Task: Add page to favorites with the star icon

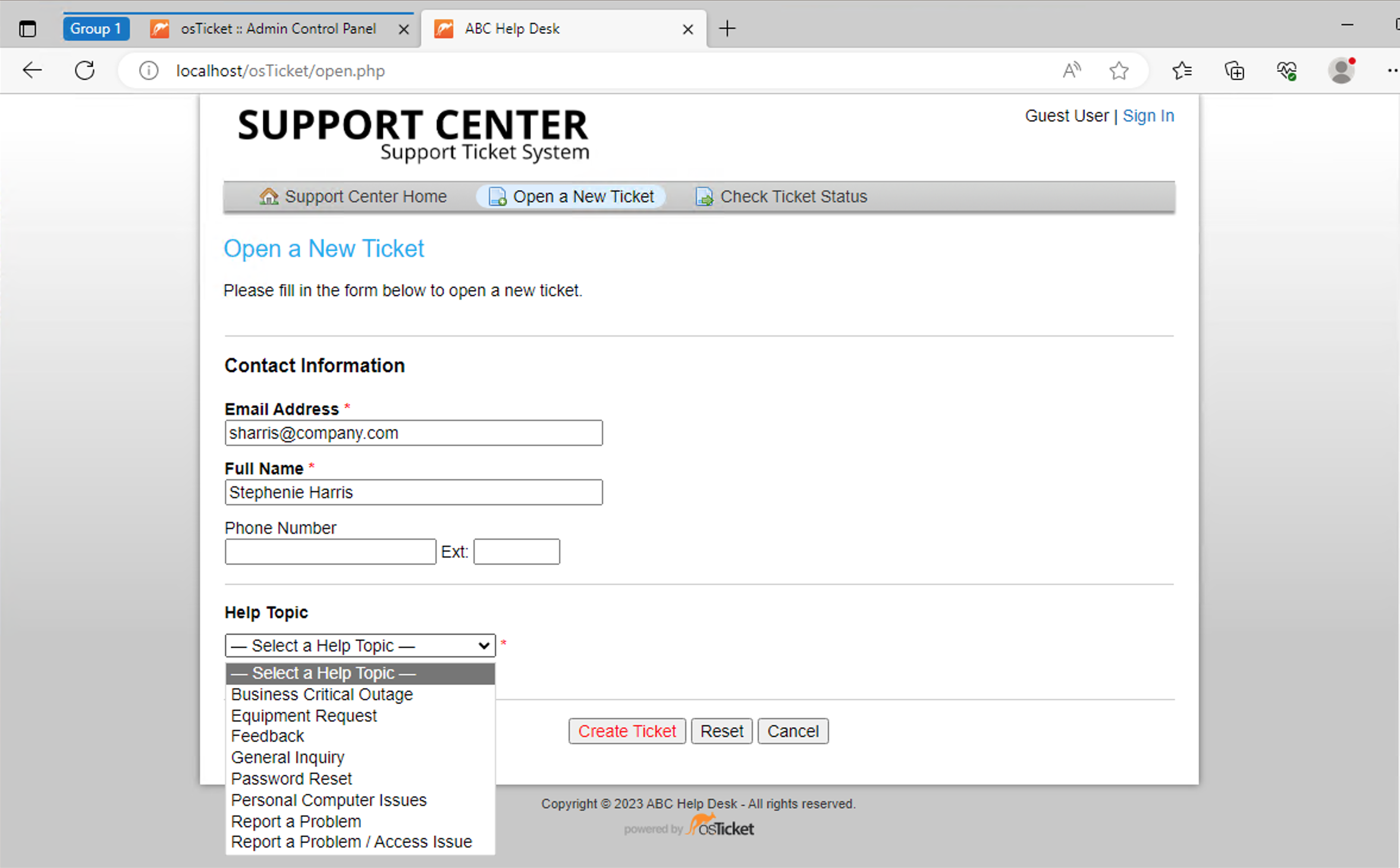Action: [x=1119, y=71]
